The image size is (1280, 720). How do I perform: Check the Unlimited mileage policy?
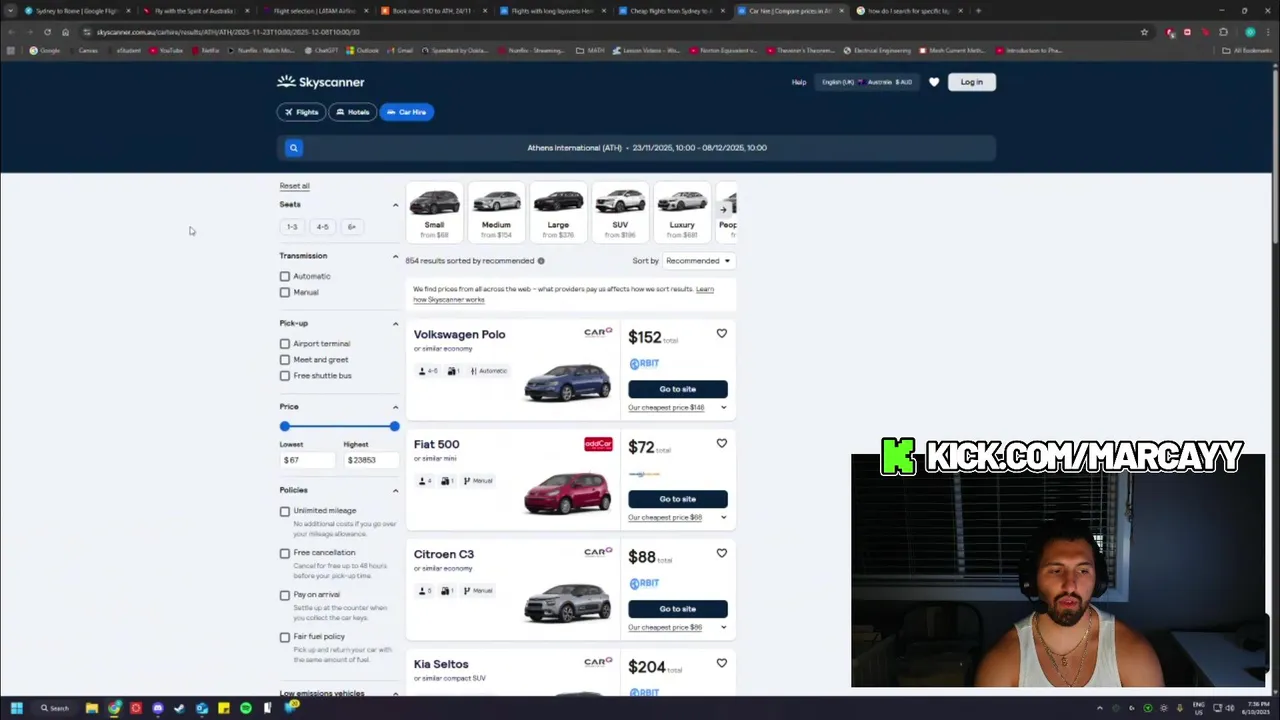pos(285,511)
